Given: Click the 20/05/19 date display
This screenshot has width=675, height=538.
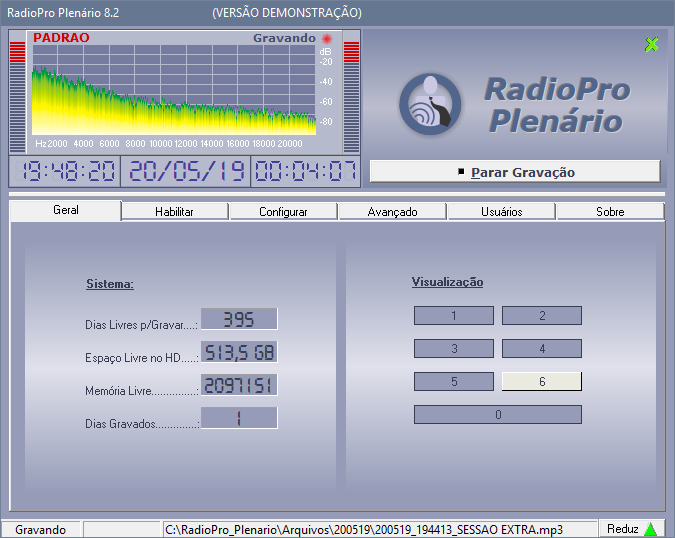Looking at the screenshot, I should [186, 171].
